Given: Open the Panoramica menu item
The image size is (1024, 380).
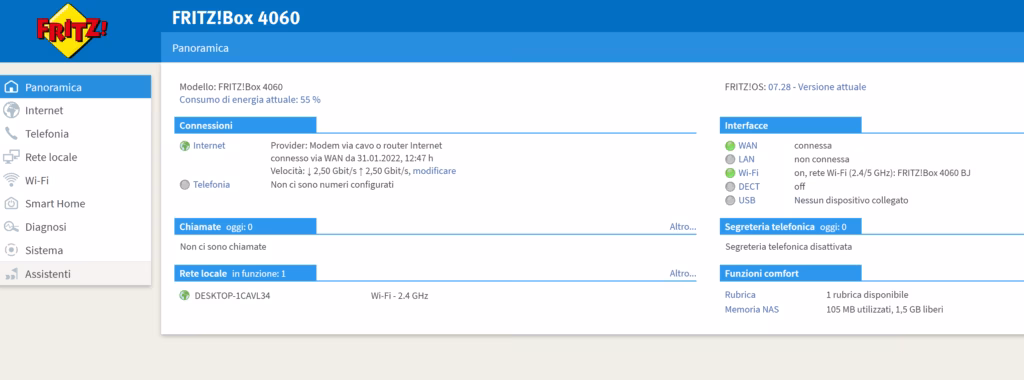Looking at the screenshot, I should point(76,87).
